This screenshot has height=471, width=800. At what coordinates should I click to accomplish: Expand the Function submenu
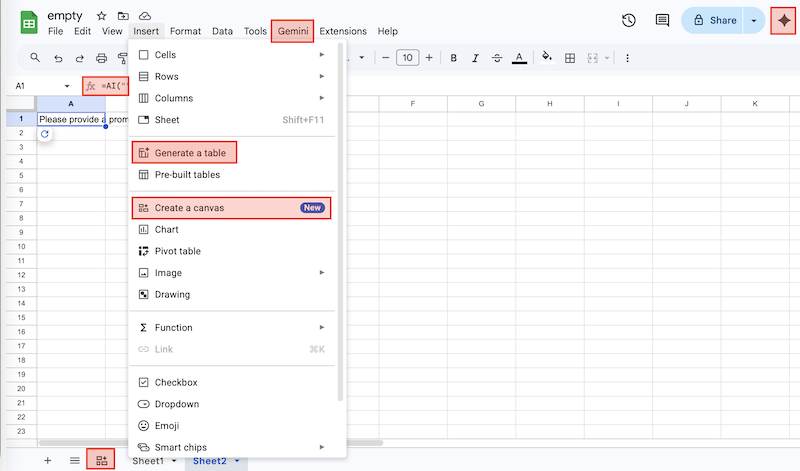[232, 328]
